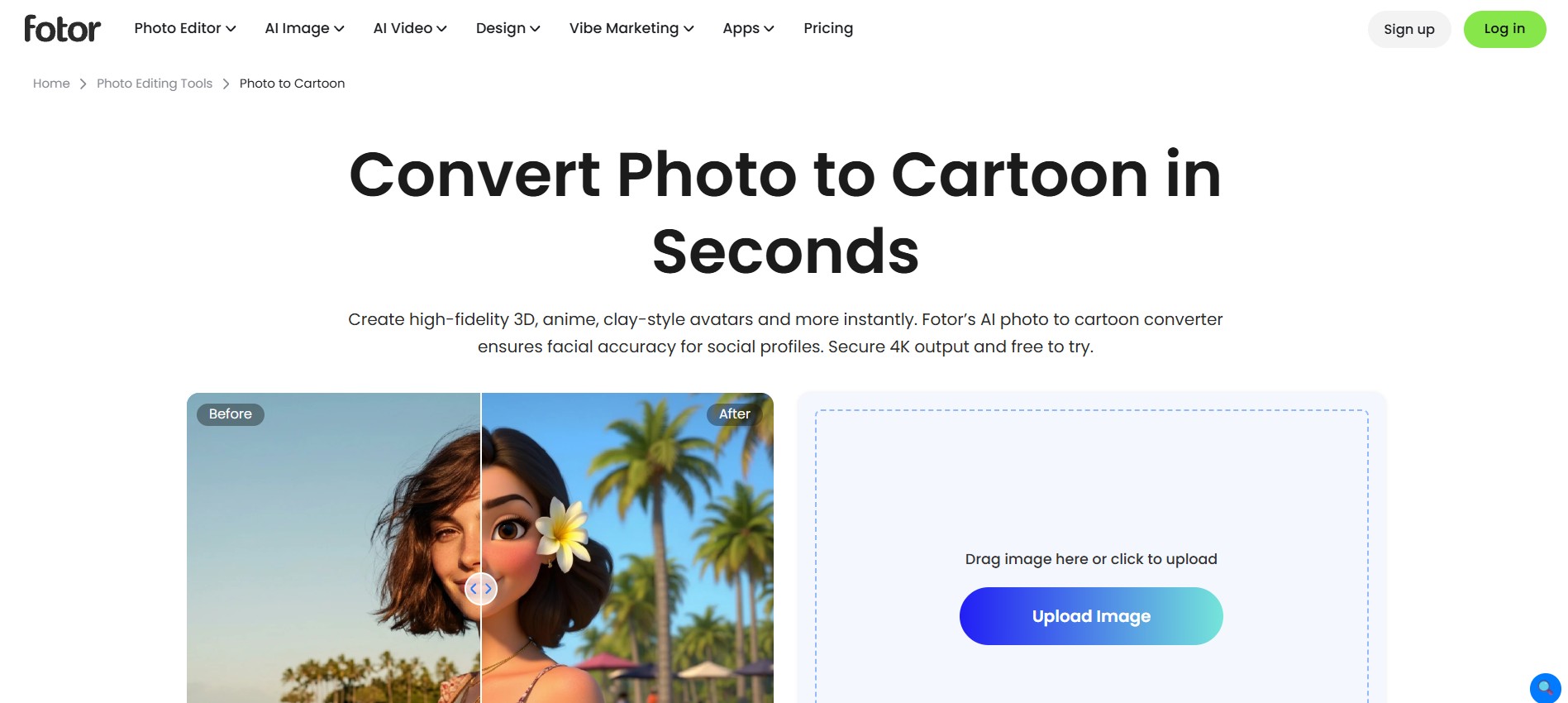1568x703 pixels.
Task: Click the before/after slider handle arrows
Action: (x=481, y=589)
